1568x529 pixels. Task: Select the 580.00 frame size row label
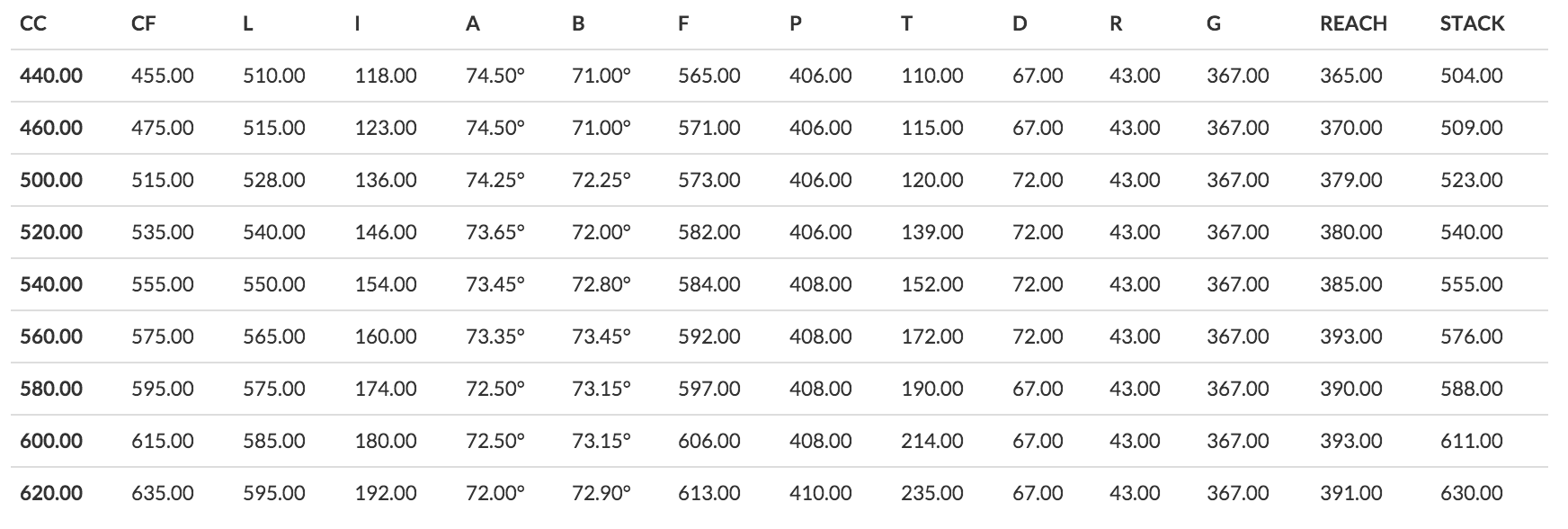click(x=51, y=389)
